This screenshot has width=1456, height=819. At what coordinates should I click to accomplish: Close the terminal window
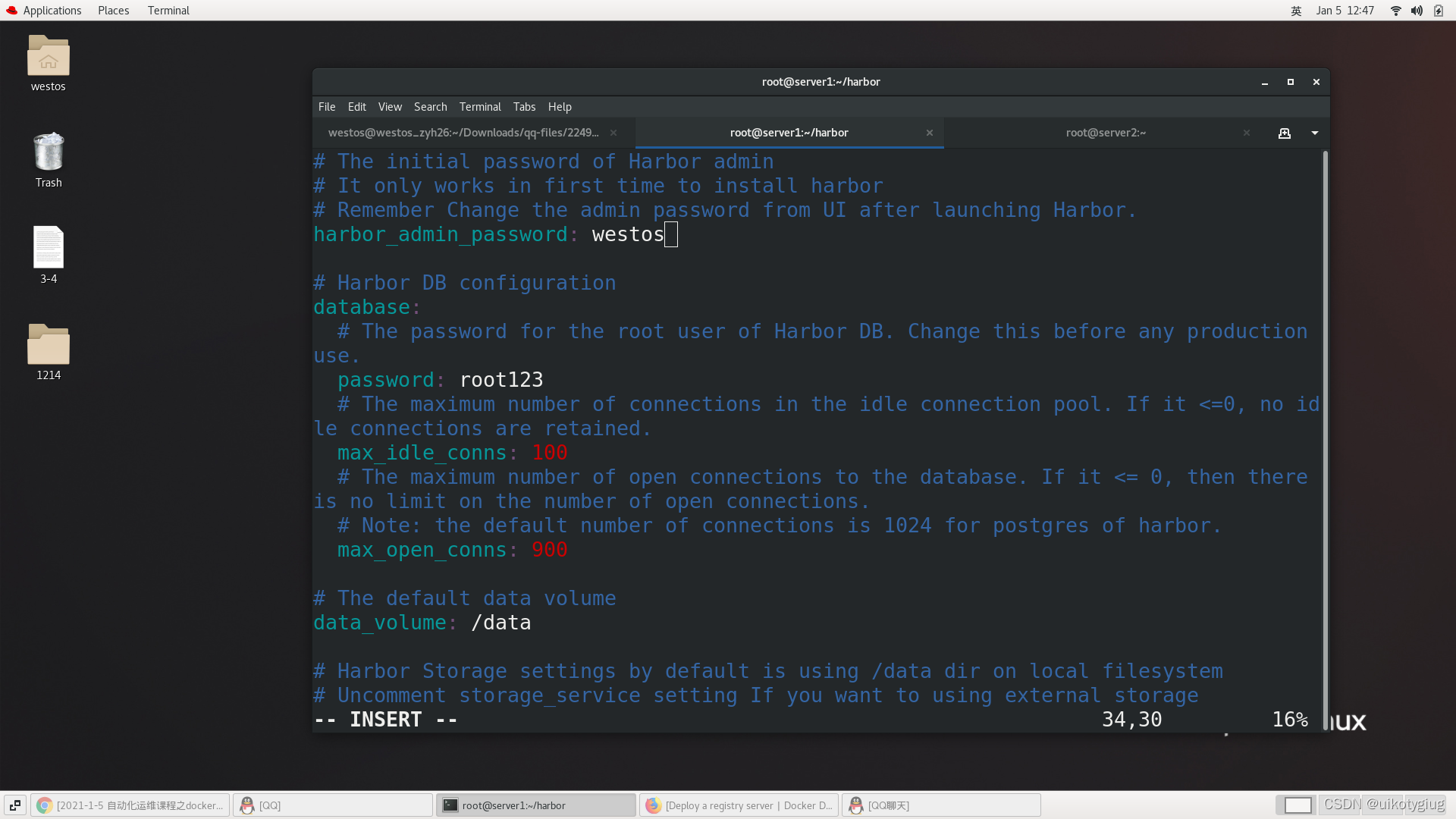pos(1316,82)
